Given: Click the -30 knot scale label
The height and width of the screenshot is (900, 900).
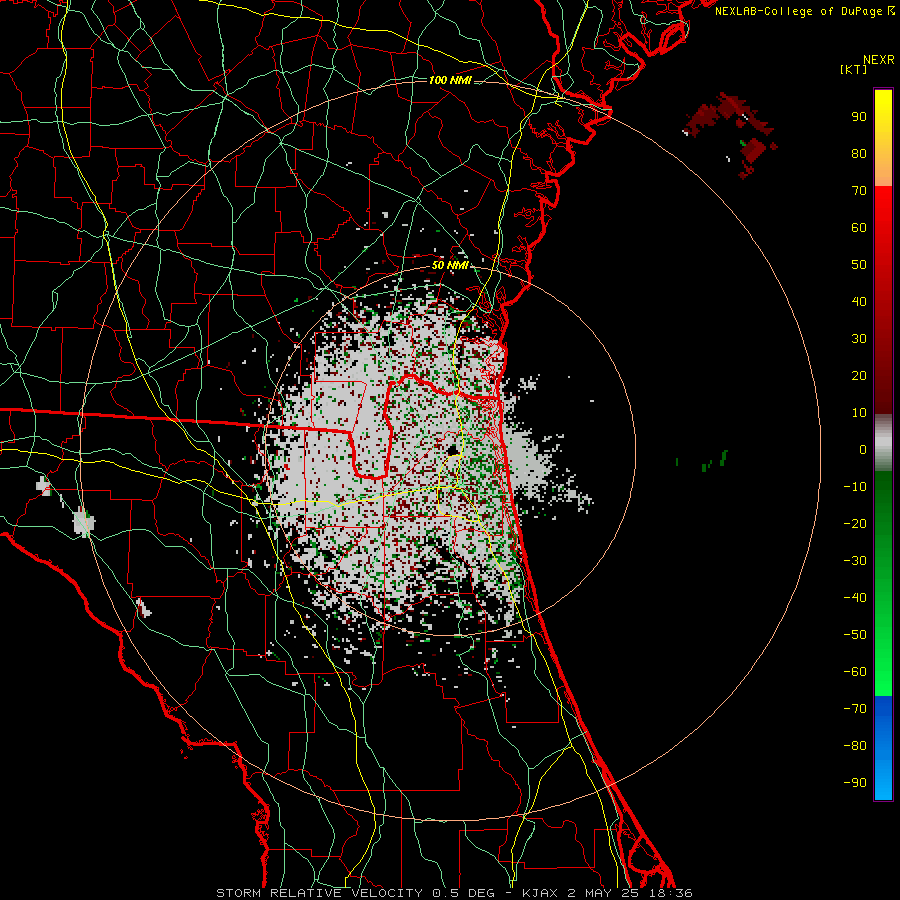Looking at the screenshot, I should pos(855,561).
